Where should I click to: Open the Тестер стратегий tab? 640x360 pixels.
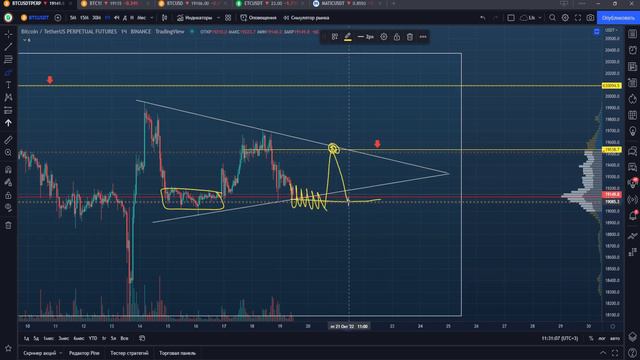click(129, 353)
